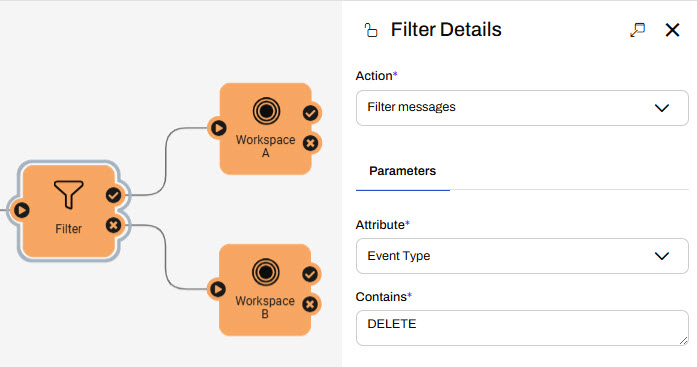Click the Filter node success checkmark port

113,195
